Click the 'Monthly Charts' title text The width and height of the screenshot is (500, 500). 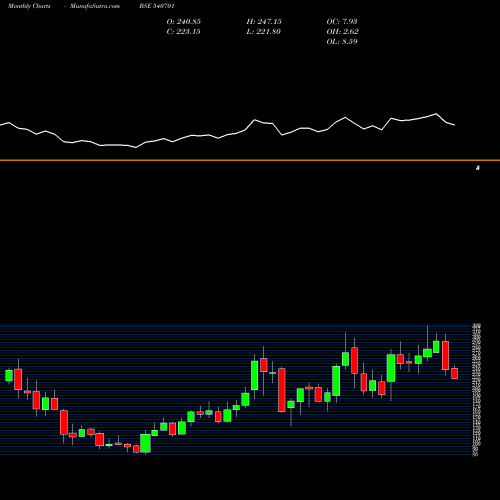tap(29, 6)
